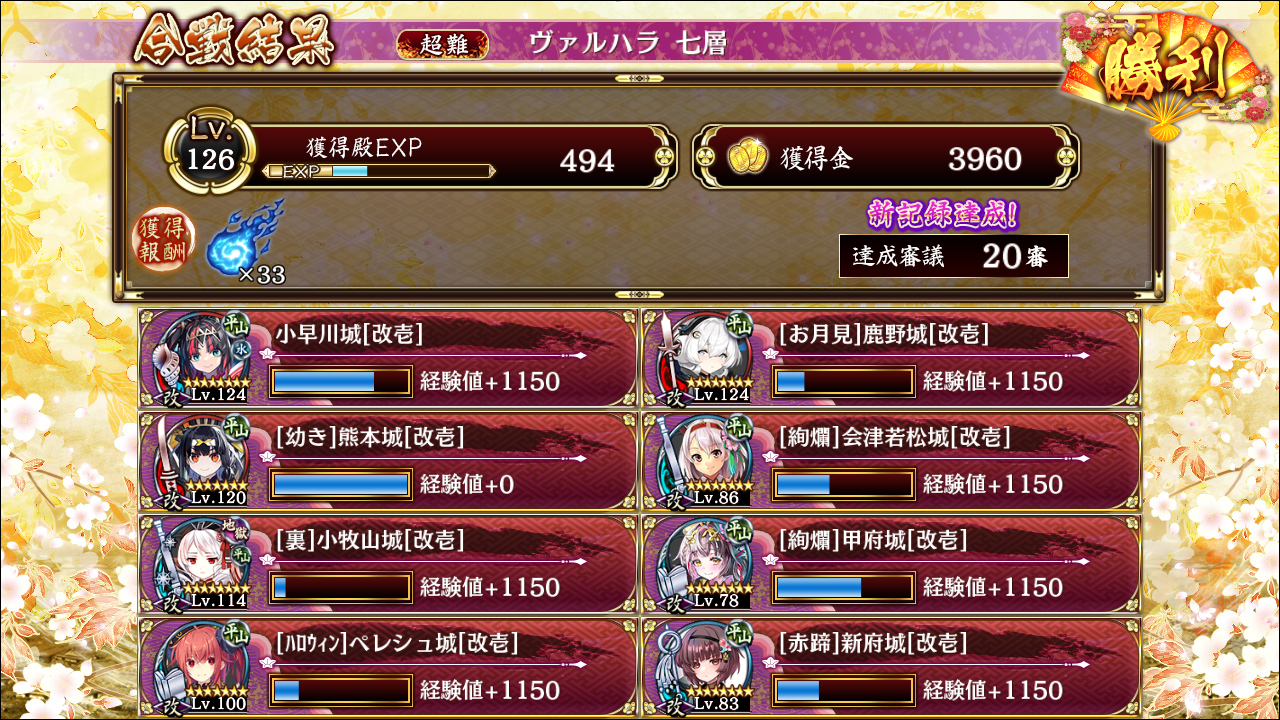Click the 獲得金 3960 panel

click(x=886, y=157)
